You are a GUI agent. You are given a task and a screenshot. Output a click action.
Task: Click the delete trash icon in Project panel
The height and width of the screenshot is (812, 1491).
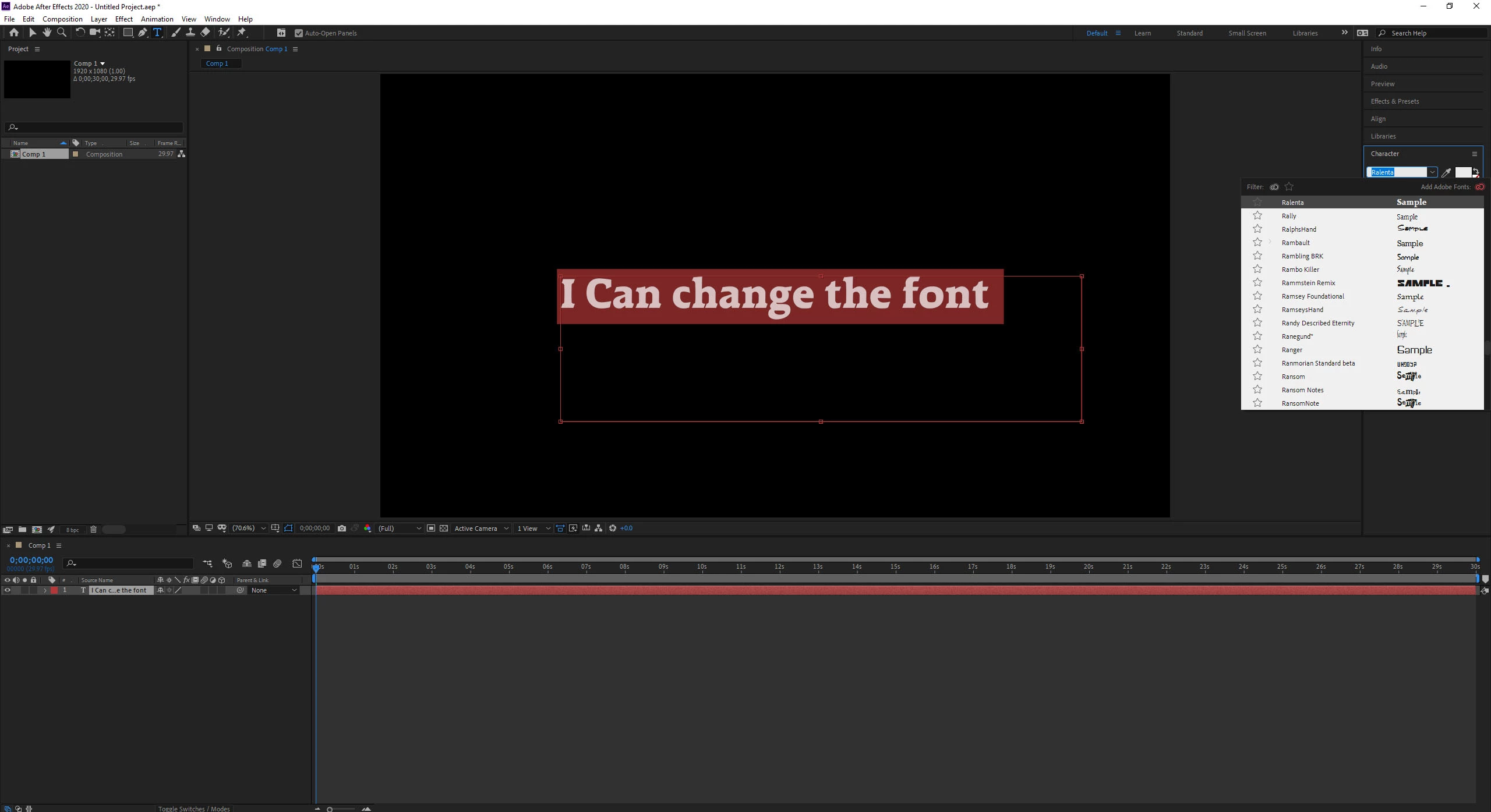93,530
